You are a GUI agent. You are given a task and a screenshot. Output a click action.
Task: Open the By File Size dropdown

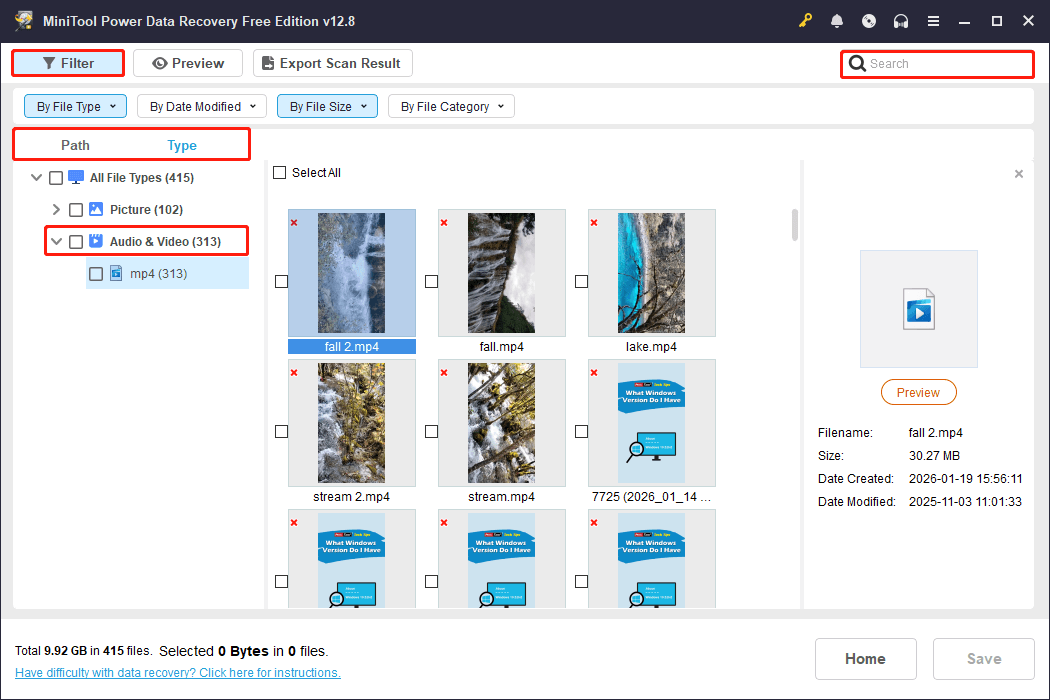point(327,105)
